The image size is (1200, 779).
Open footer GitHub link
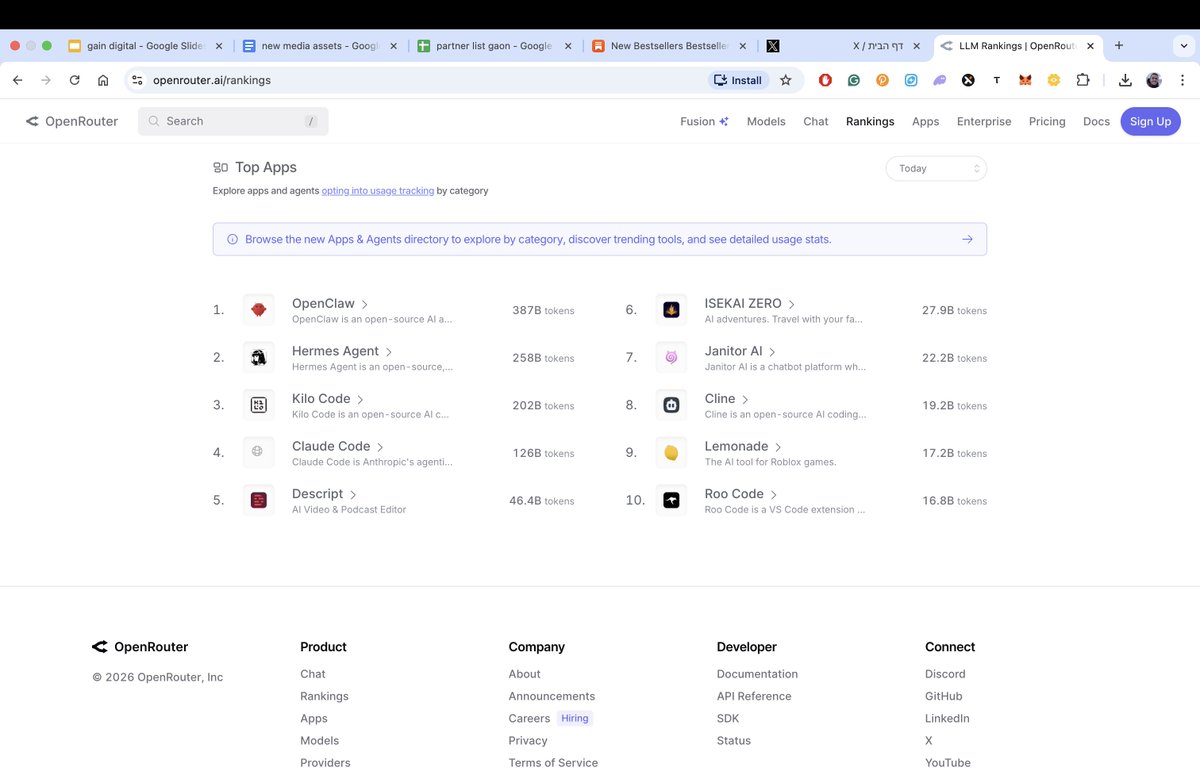[944, 696]
